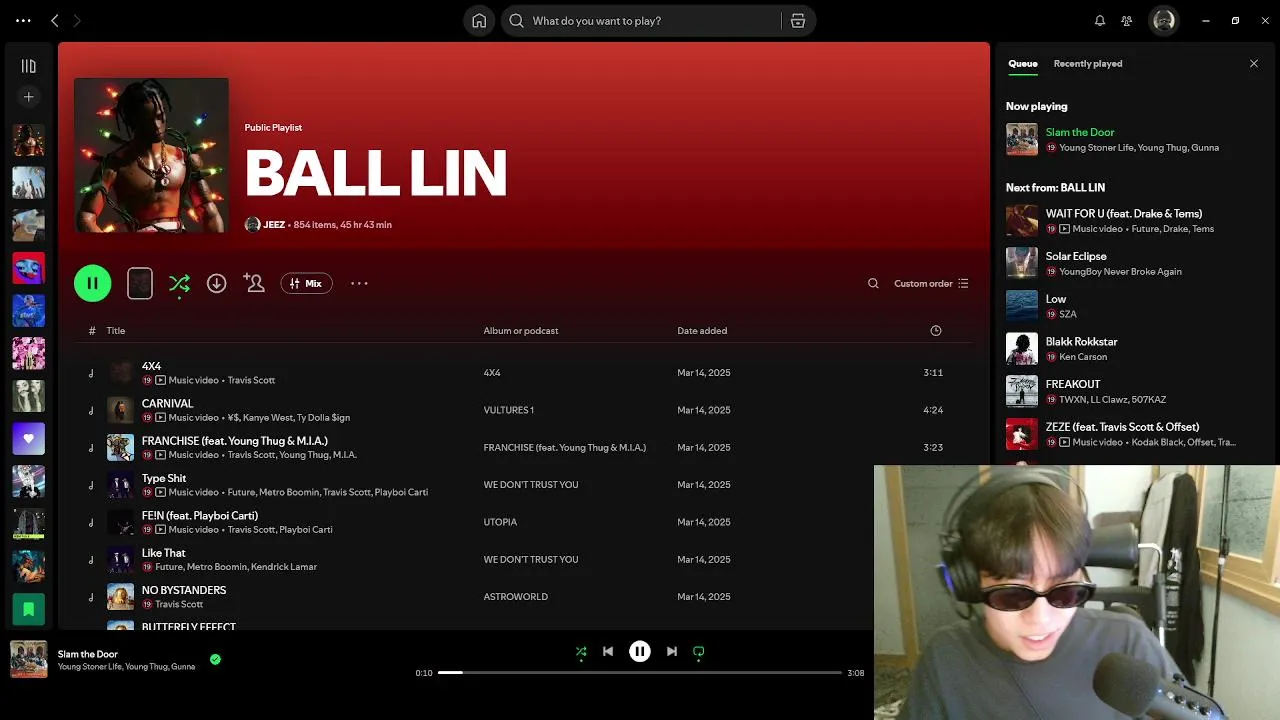This screenshot has height=720, width=1280.
Task: Open Liked Songs heart tile in sidebar
Action: [x=28, y=438]
